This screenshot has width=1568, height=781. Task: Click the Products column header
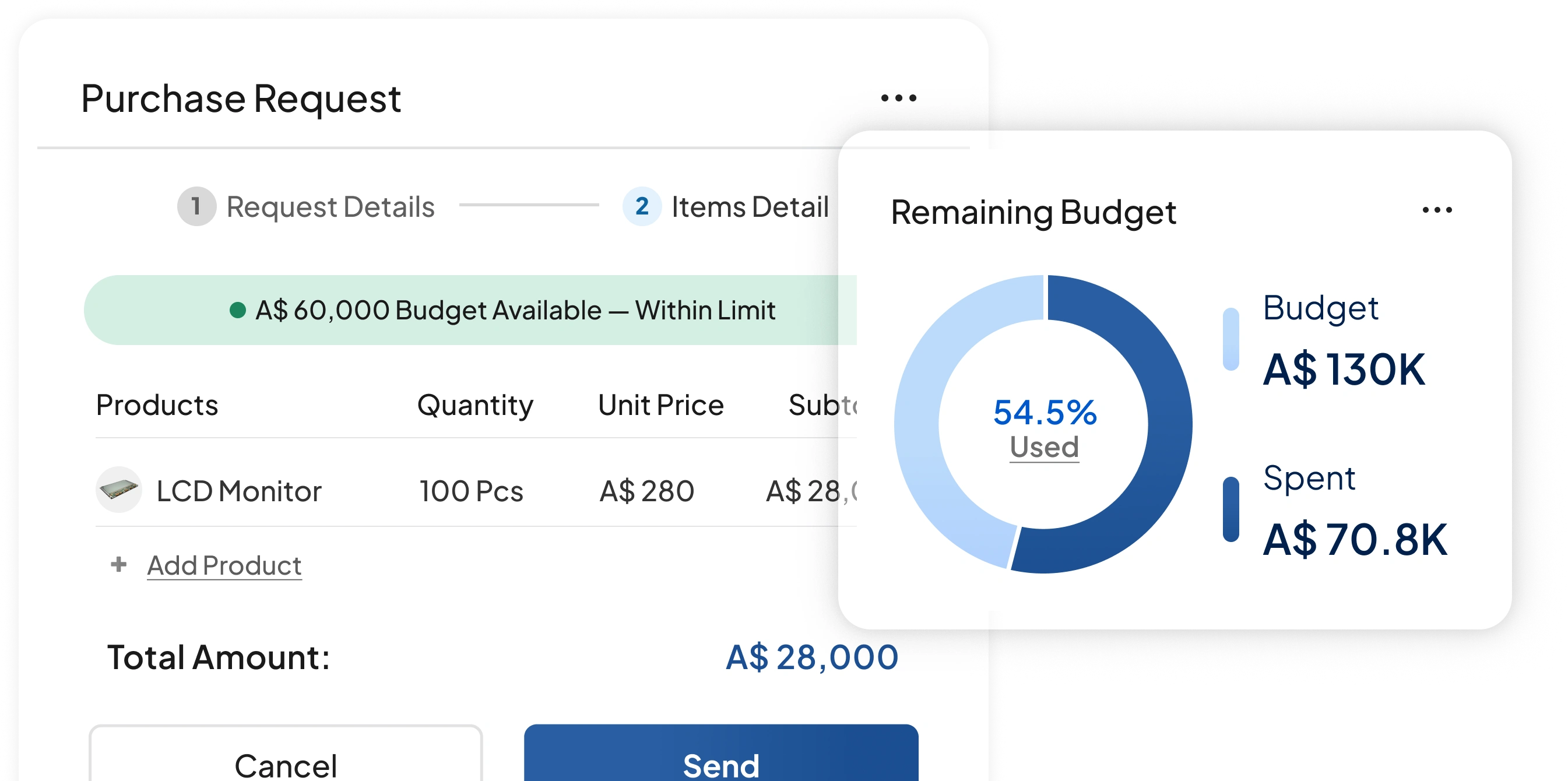157,405
